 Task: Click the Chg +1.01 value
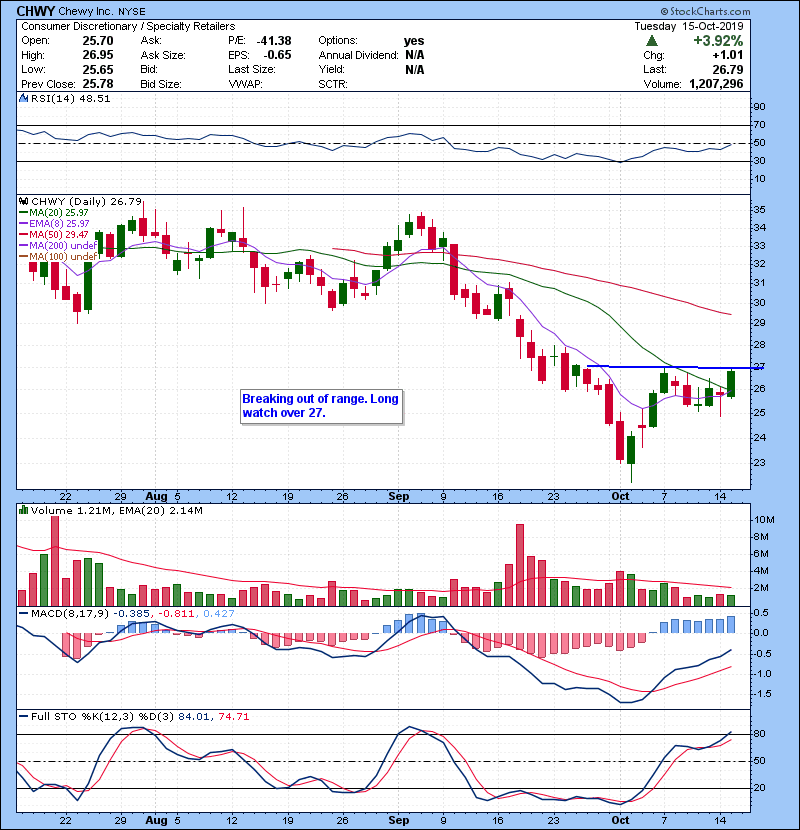pyautogui.click(x=727, y=55)
